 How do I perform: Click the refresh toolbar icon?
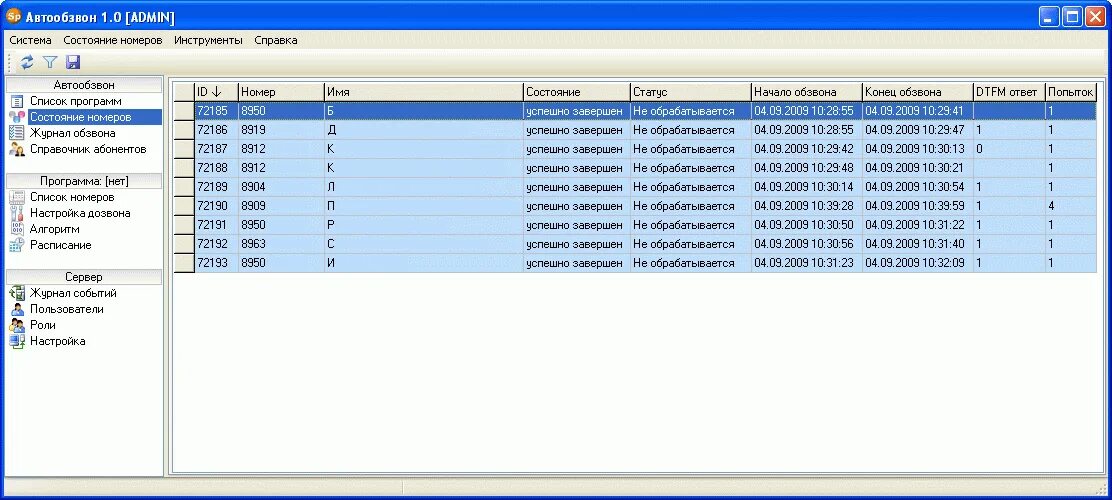tap(27, 62)
